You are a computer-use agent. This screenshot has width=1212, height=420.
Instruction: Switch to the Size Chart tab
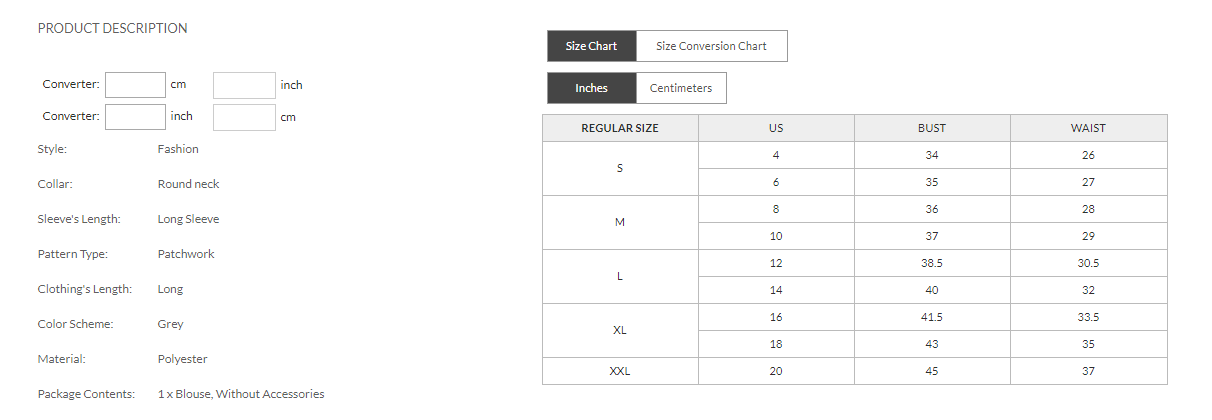591,46
